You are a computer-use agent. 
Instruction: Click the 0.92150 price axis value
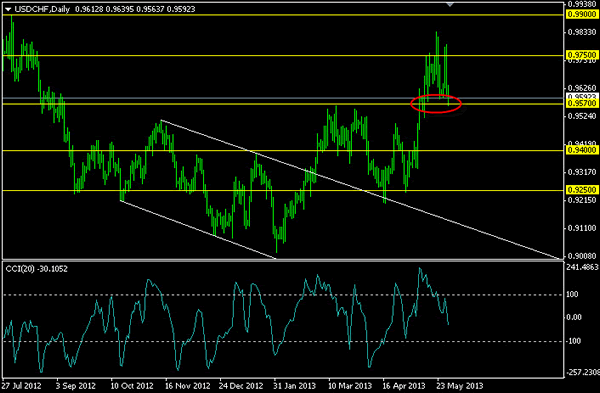(x=582, y=200)
